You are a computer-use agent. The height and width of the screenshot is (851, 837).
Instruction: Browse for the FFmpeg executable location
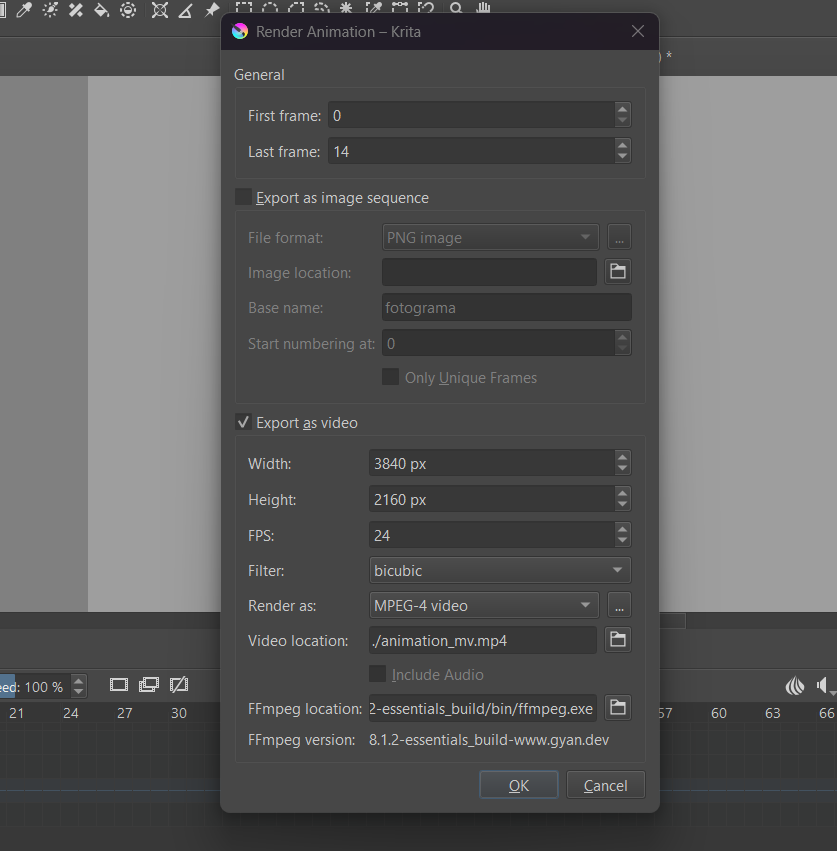coord(618,707)
